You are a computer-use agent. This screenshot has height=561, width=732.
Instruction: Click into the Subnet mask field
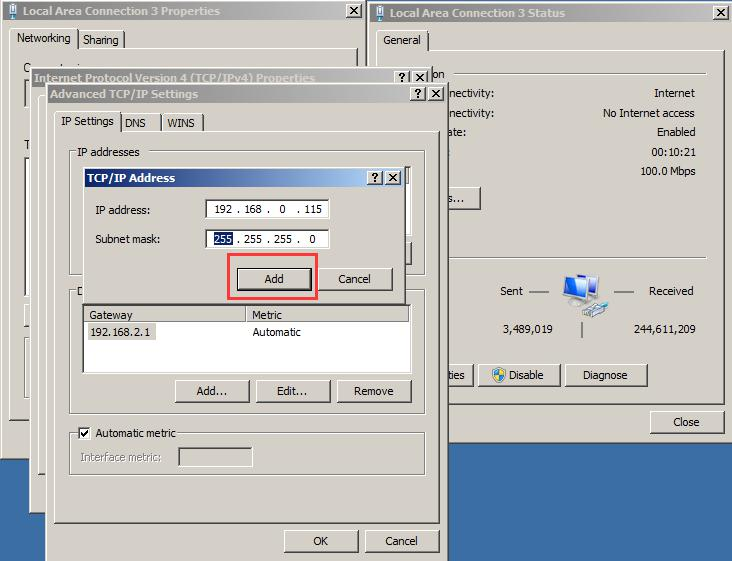(268, 239)
